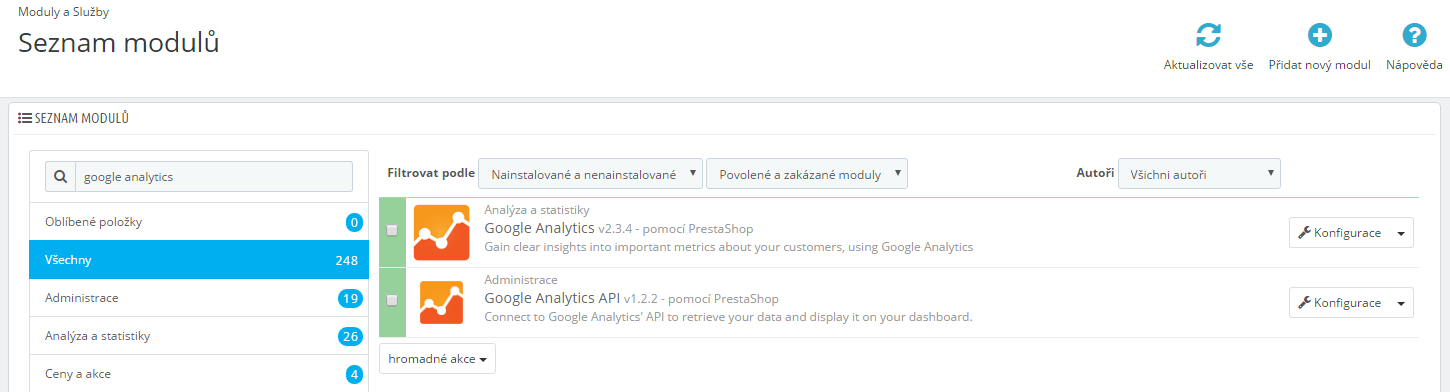
Task: Click the Přidat nový modul plus icon
Action: click(1320, 36)
